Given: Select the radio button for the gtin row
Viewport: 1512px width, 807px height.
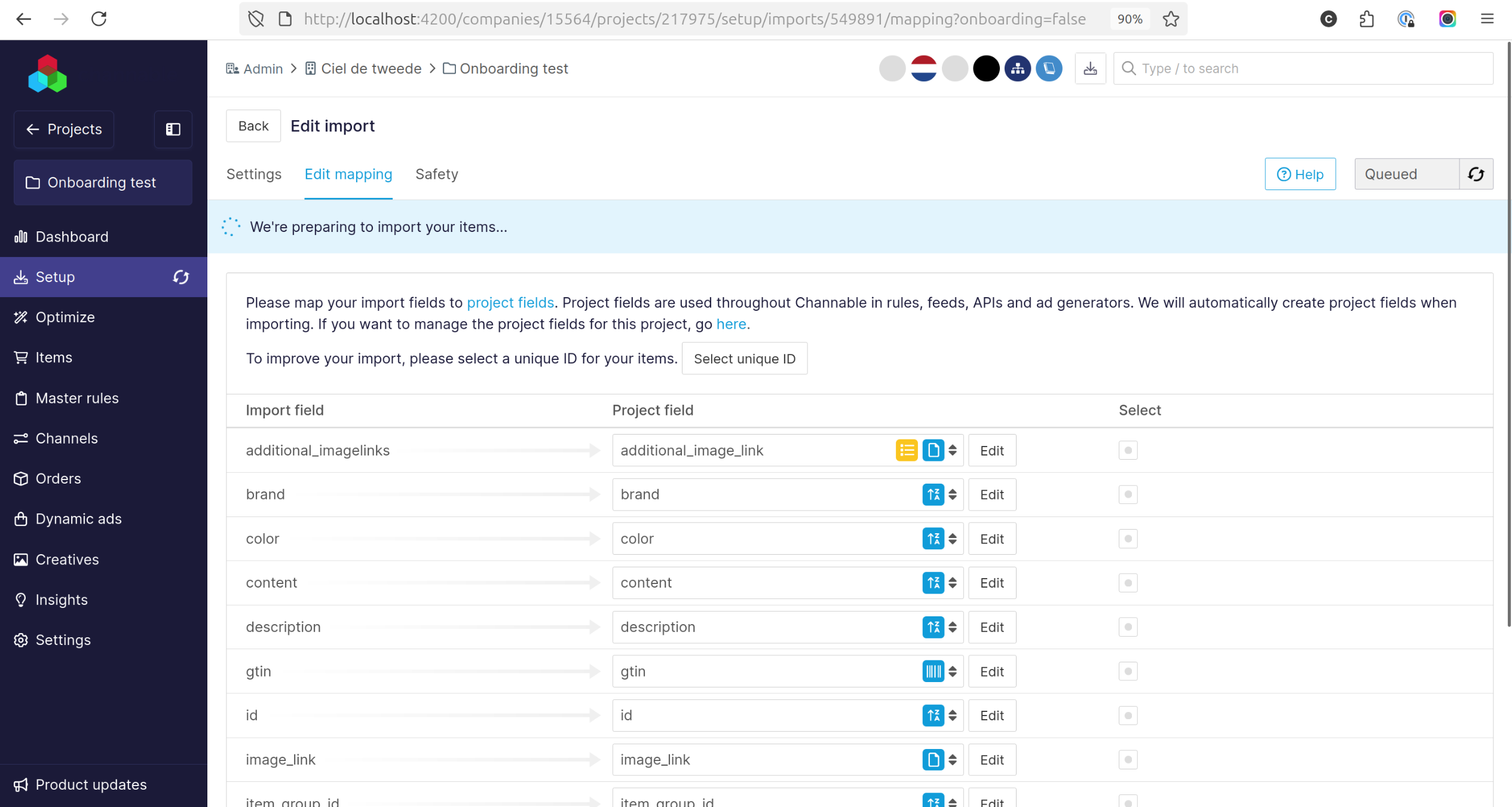Looking at the screenshot, I should point(1128,671).
